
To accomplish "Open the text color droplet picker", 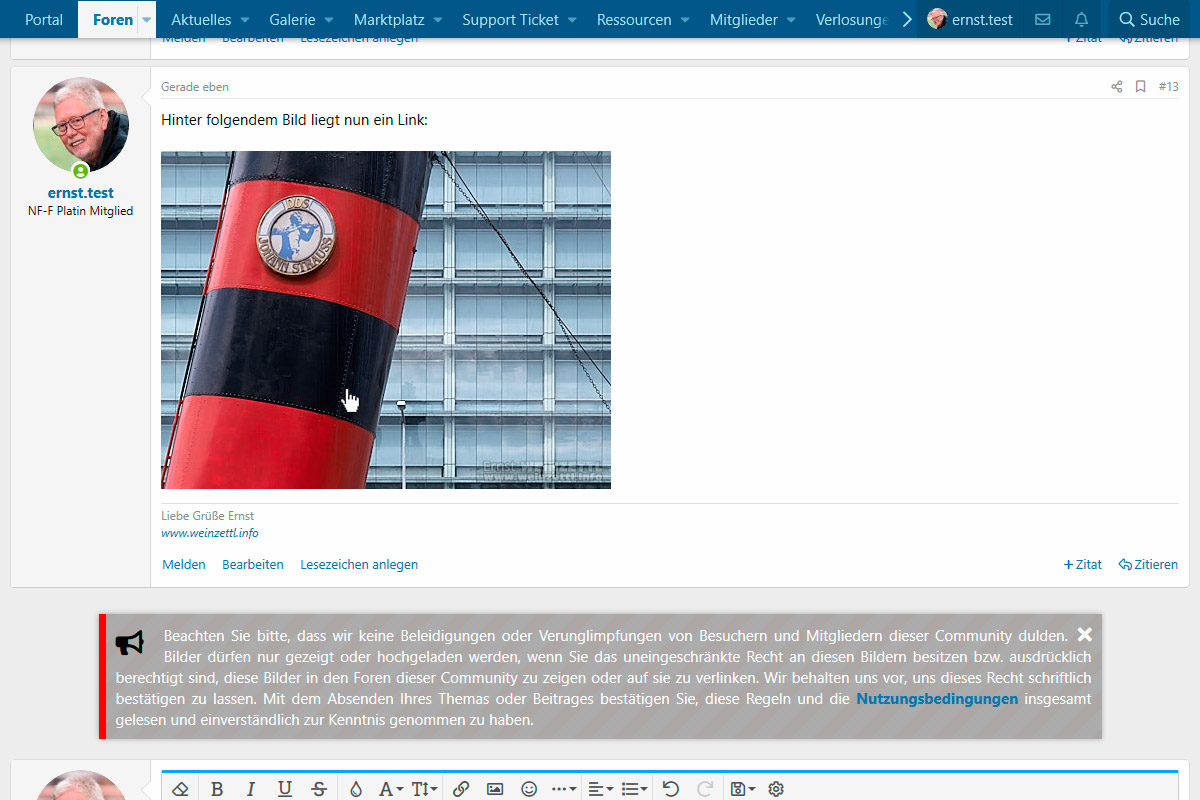I will pos(356,789).
